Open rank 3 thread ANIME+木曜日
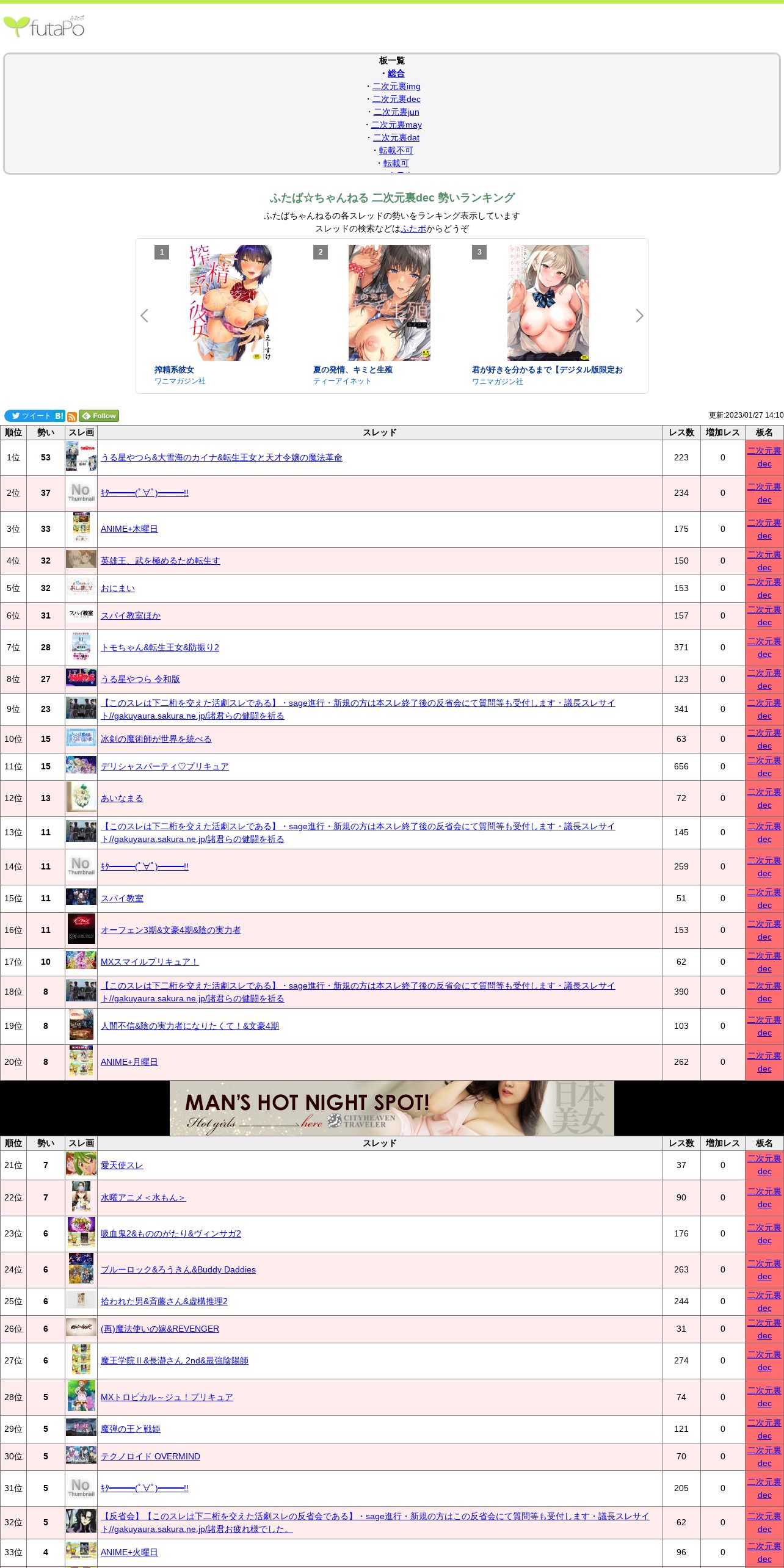784x1568 pixels. (x=129, y=529)
